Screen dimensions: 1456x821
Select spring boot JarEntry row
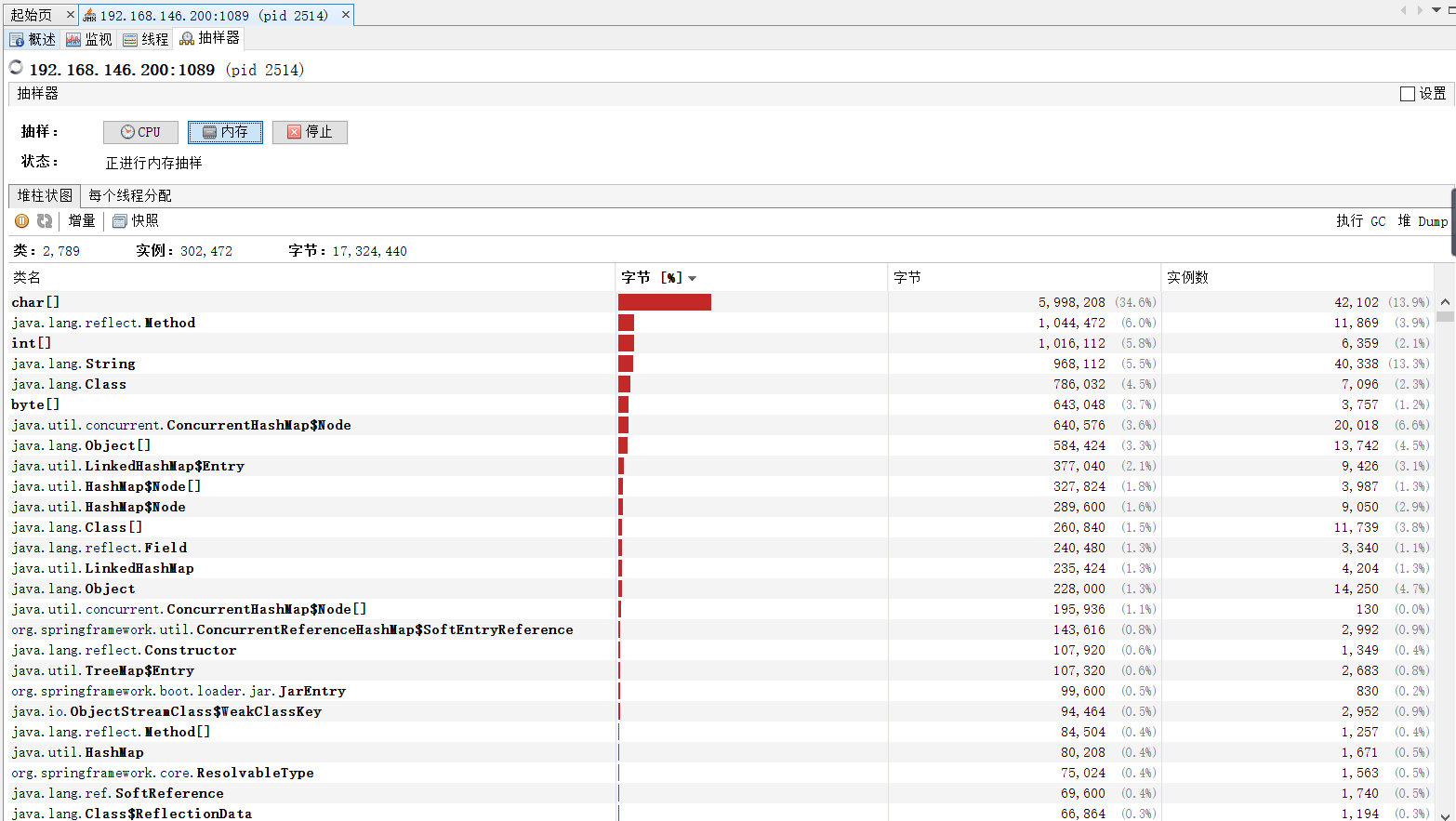click(x=722, y=691)
